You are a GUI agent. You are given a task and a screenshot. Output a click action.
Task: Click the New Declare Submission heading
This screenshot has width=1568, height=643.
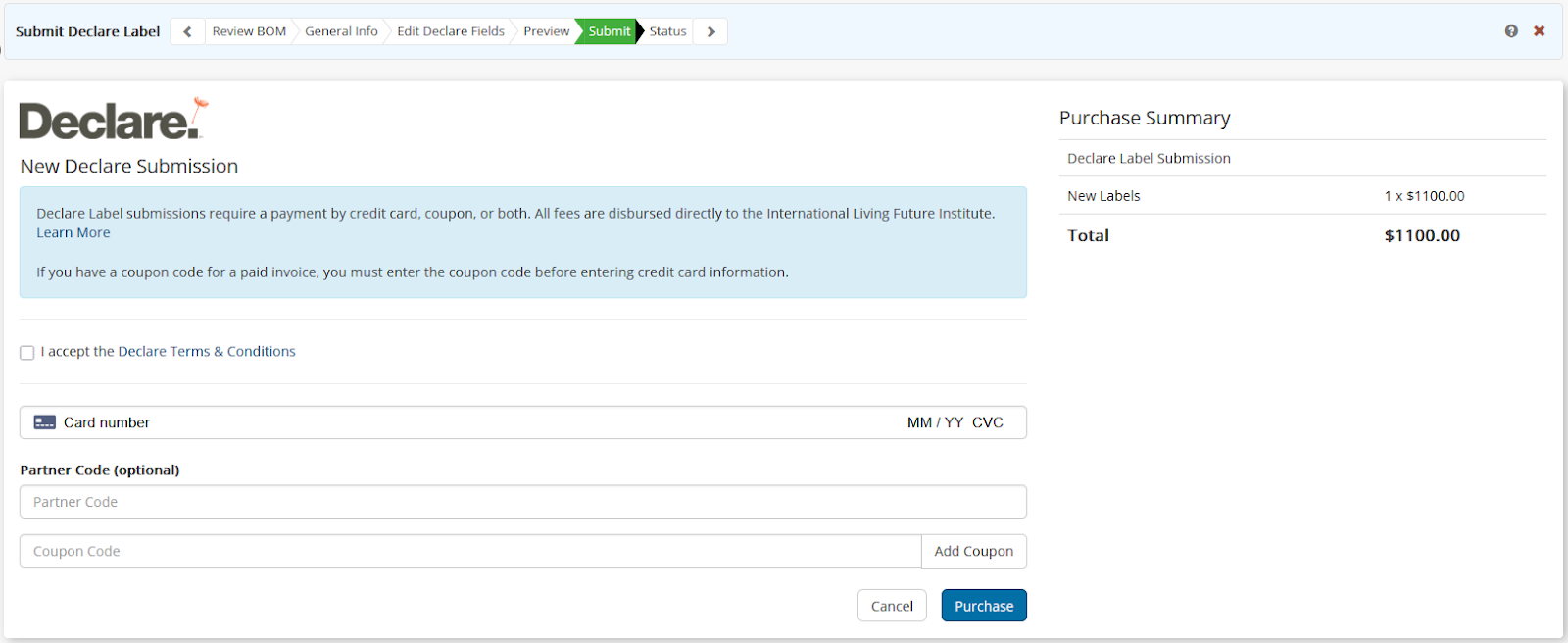click(129, 166)
